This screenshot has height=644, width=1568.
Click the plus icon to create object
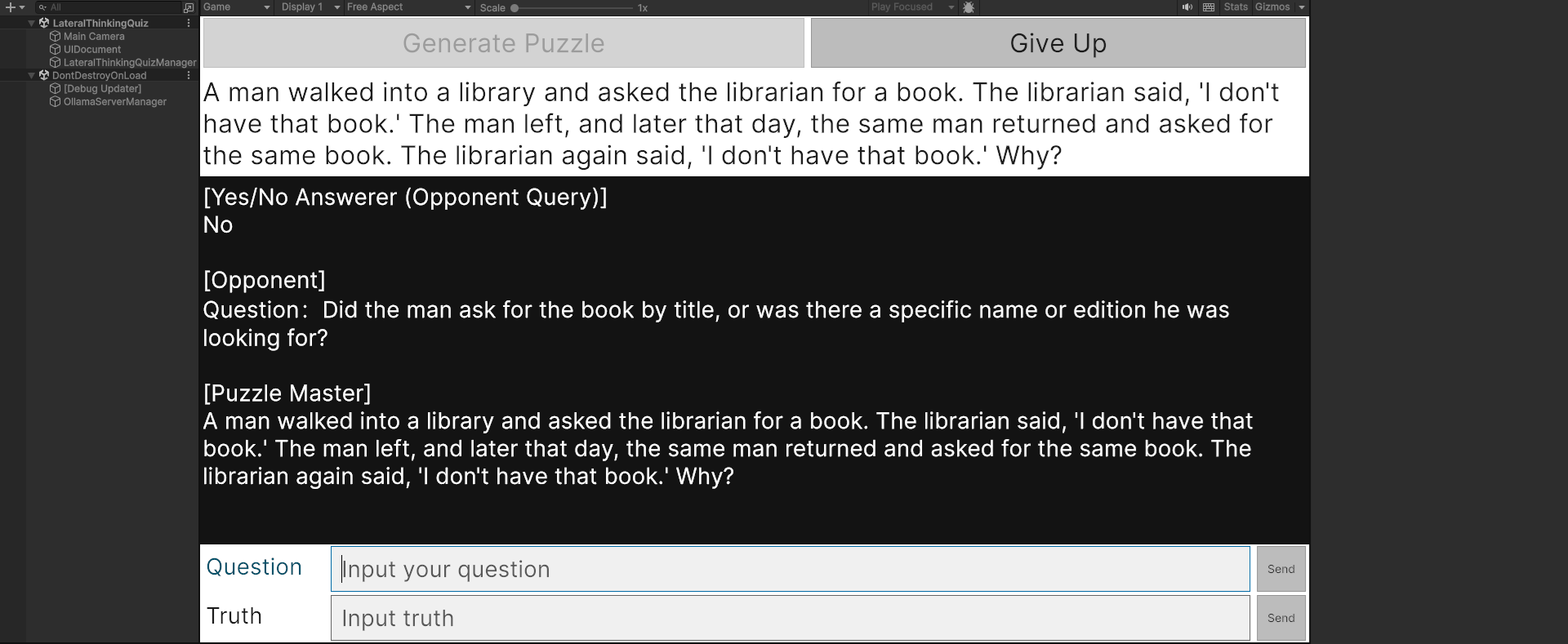(11, 7)
